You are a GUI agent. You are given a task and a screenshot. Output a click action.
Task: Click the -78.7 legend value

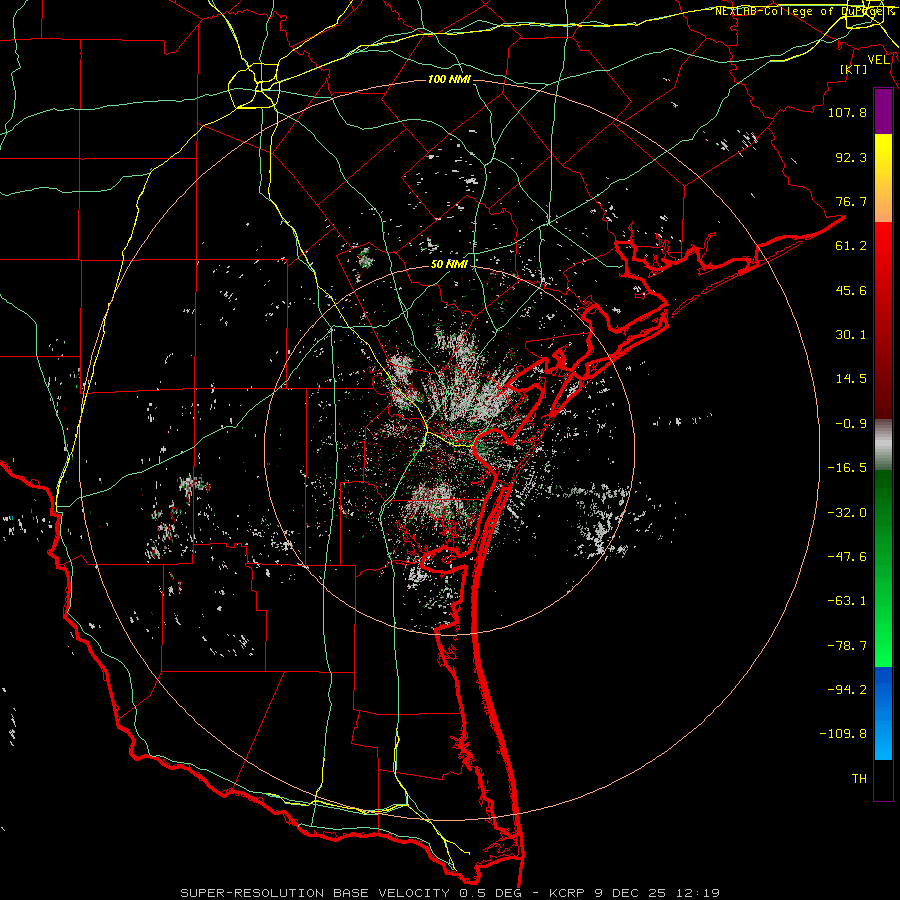[x=847, y=646]
